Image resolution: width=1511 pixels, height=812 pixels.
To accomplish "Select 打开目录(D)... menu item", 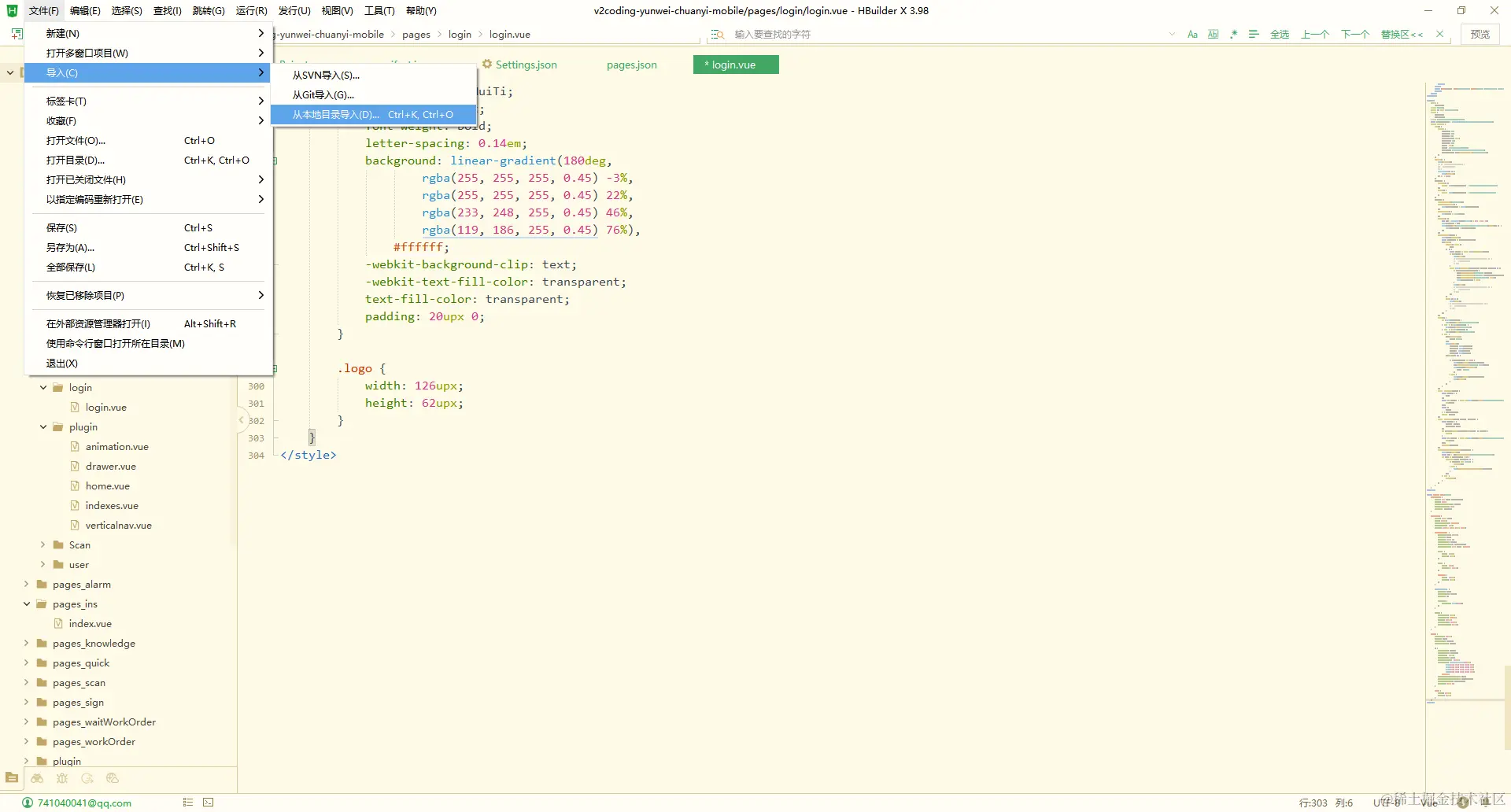I will [149, 161].
